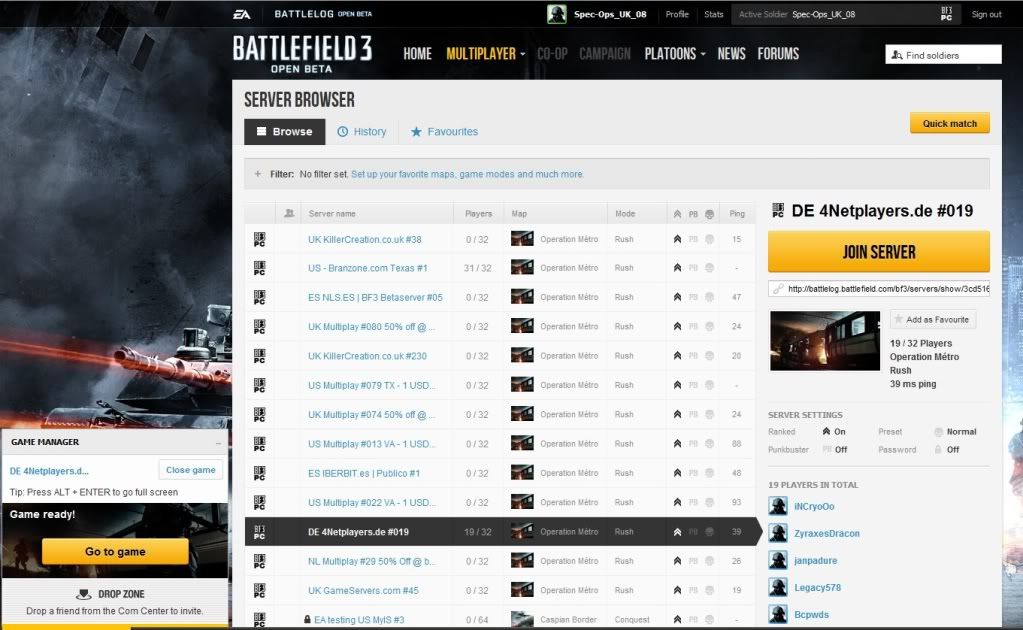The width and height of the screenshot is (1023, 630).
Task: Sort by ranked arrow icon in header
Action: [677, 214]
